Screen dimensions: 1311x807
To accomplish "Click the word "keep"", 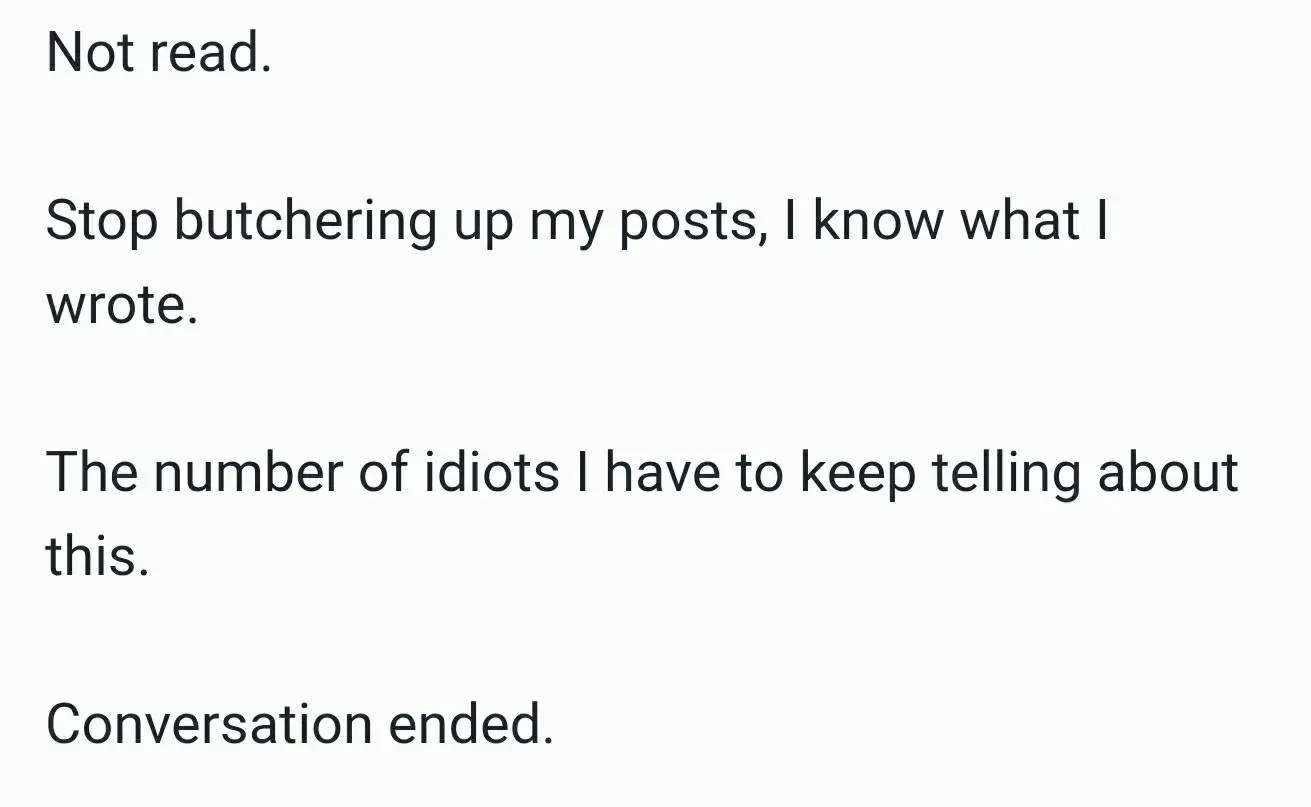I will (x=857, y=473).
